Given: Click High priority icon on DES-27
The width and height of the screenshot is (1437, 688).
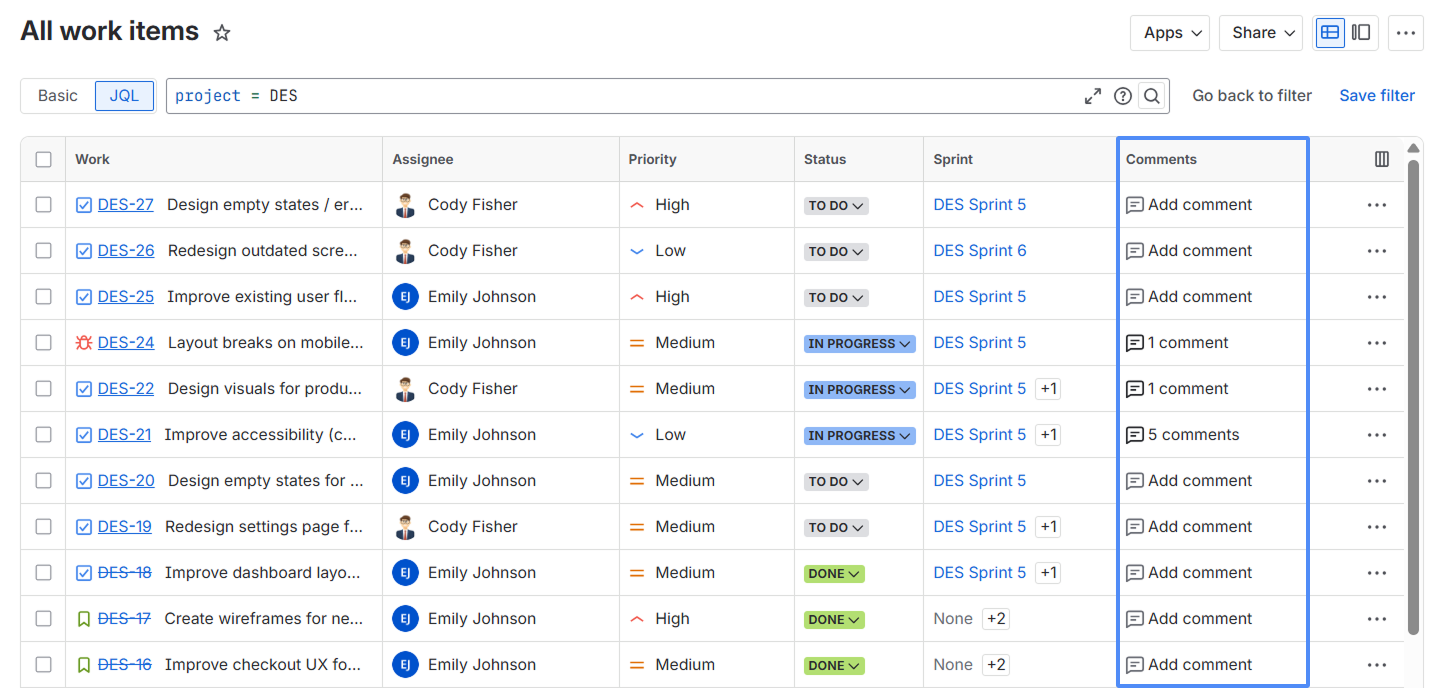Looking at the screenshot, I should (637, 205).
